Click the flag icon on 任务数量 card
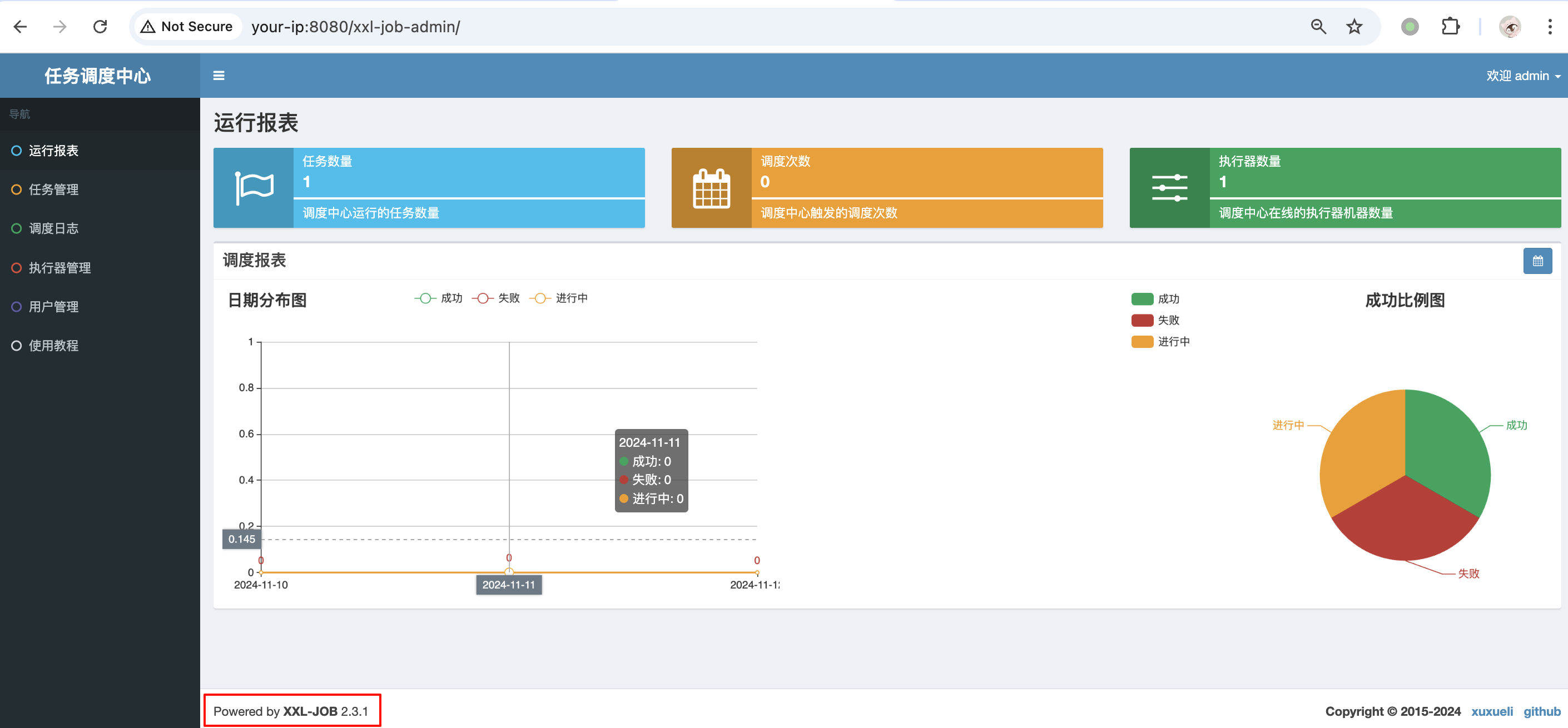 tap(254, 188)
